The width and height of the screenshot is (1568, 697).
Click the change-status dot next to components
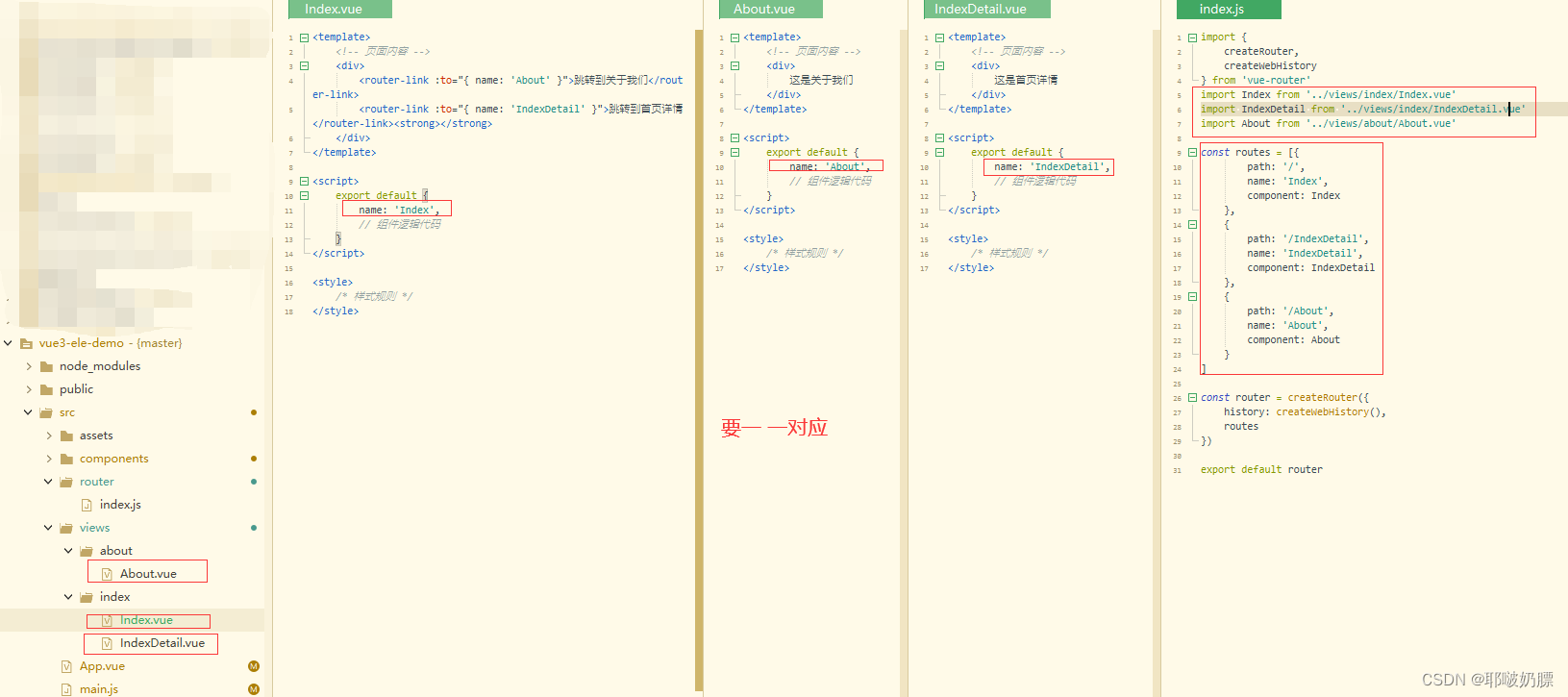pyautogui.click(x=254, y=459)
